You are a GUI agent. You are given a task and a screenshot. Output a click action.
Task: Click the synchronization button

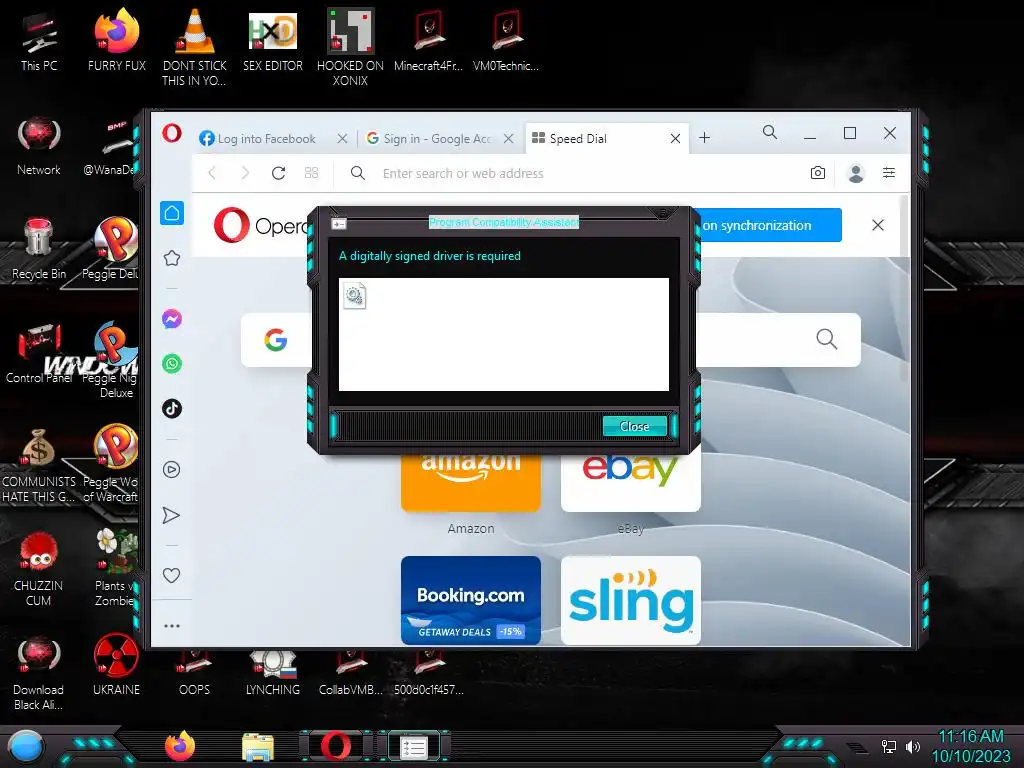(769, 225)
